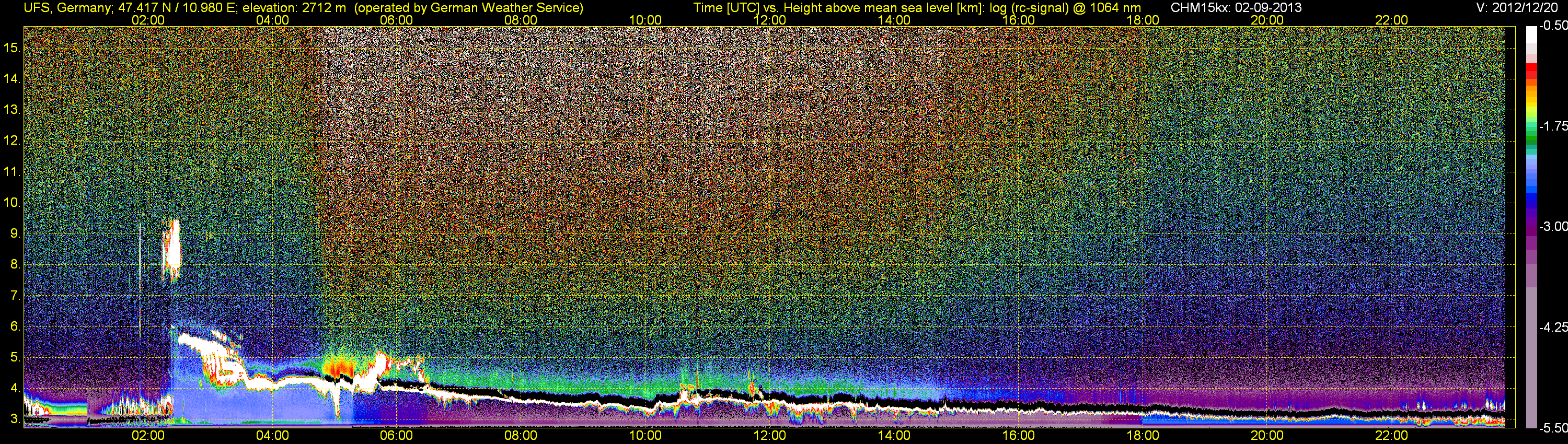Click the 22:00 label on the top time axis
The width and height of the screenshot is (1568, 444).
[x=1391, y=20]
